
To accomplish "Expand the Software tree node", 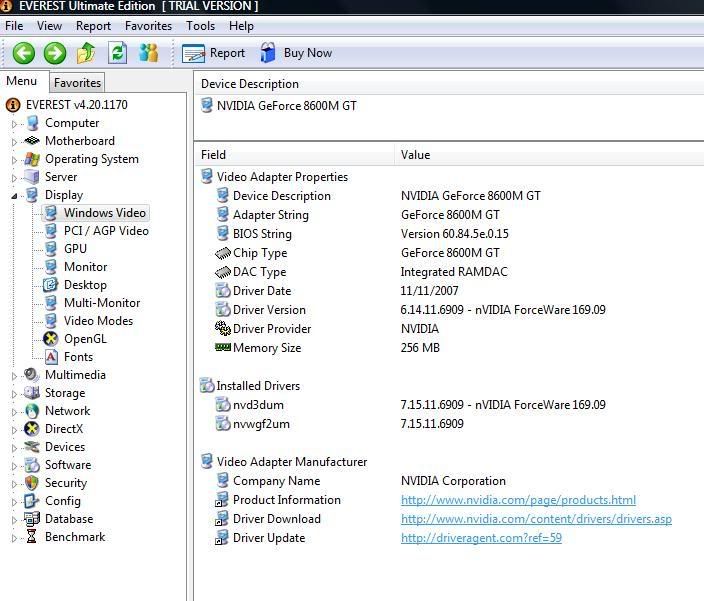I will 14,465.
